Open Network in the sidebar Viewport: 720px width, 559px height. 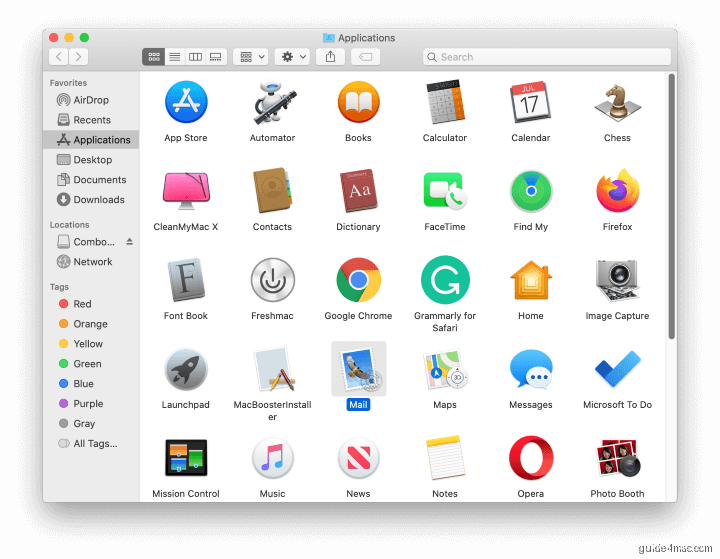click(x=91, y=262)
